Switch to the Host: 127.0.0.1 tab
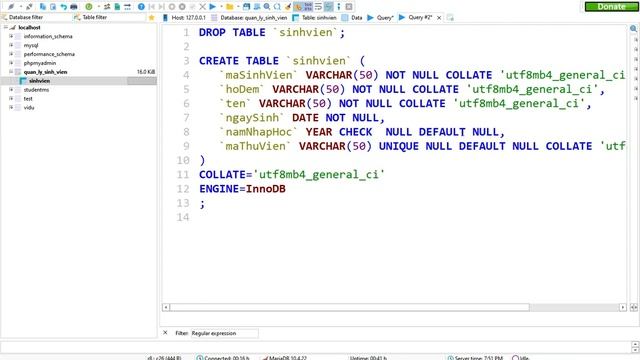The width and height of the screenshot is (640, 360). pos(184,18)
